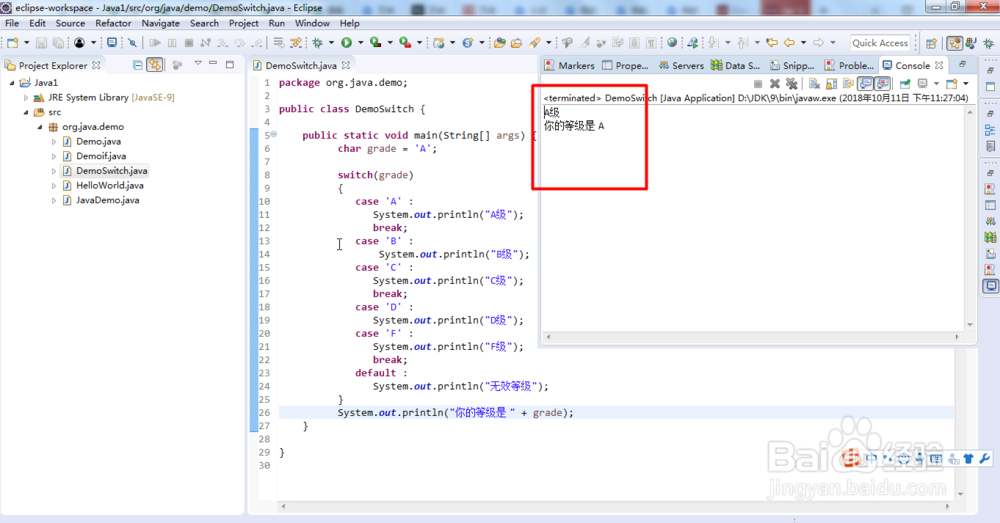Click editor line 26 println statement
Viewport: 1000px width, 523px height.
tap(455, 413)
